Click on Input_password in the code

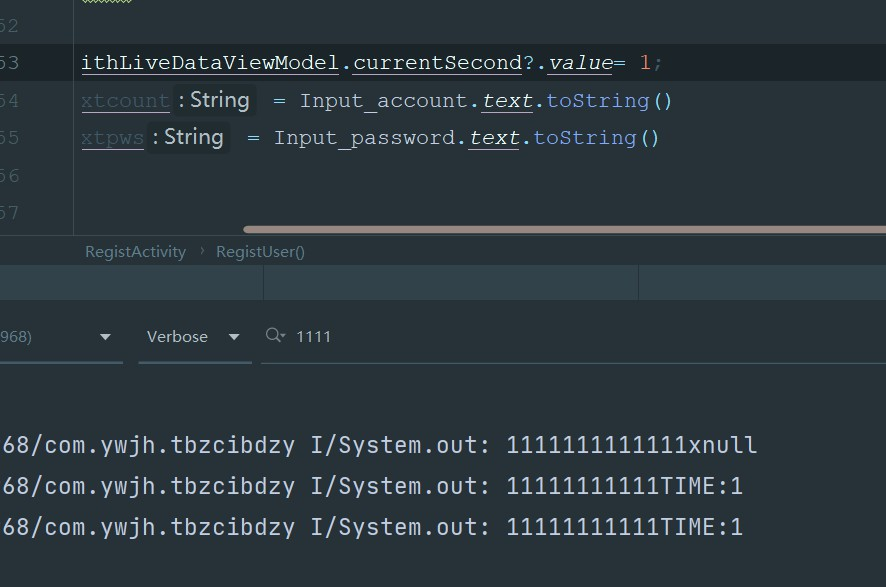coord(370,138)
